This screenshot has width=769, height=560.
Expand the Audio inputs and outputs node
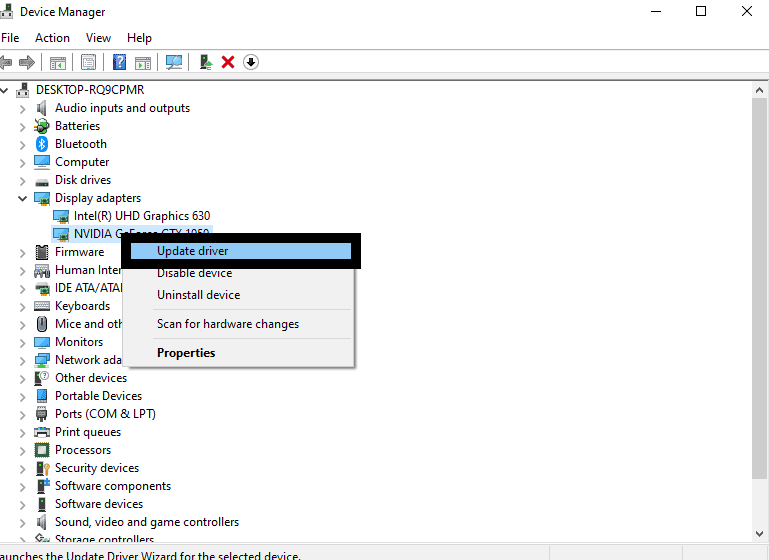click(x=23, y=109)
